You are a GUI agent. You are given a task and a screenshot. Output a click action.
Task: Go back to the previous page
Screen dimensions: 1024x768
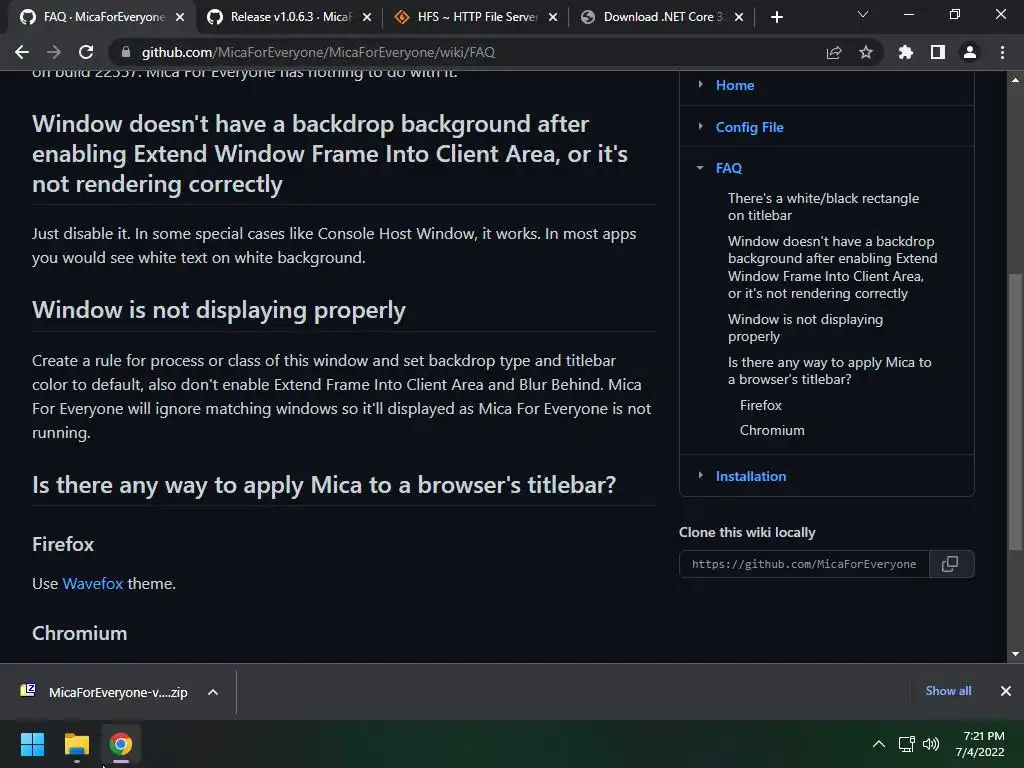pyautogui.click(x=22, y=52)
